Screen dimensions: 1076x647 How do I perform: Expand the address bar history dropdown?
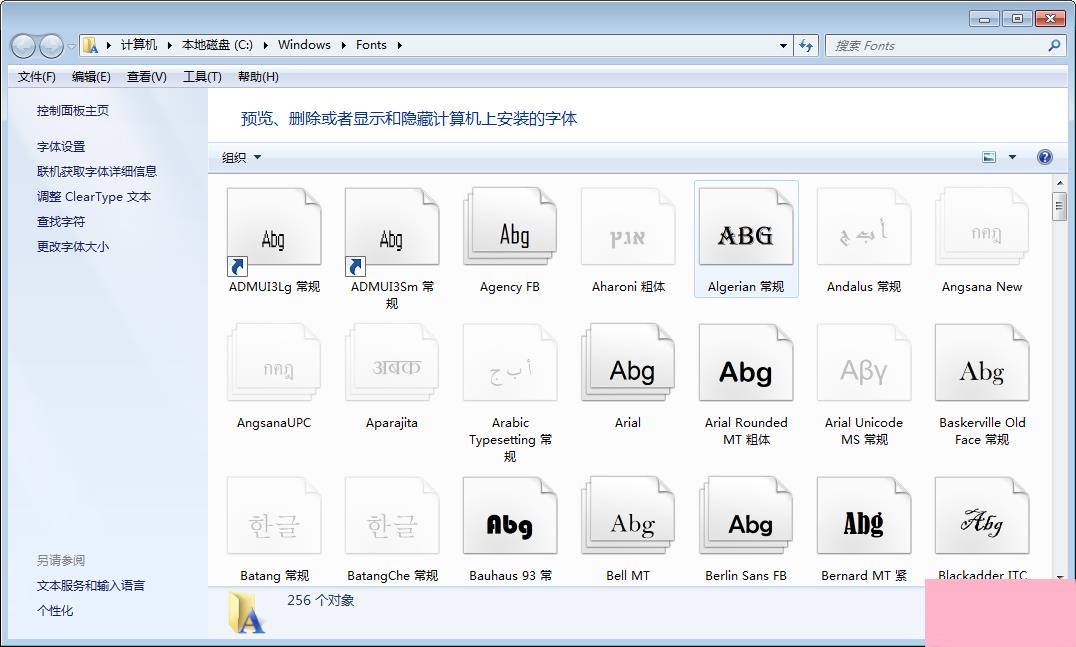click(x=783, y=46)
